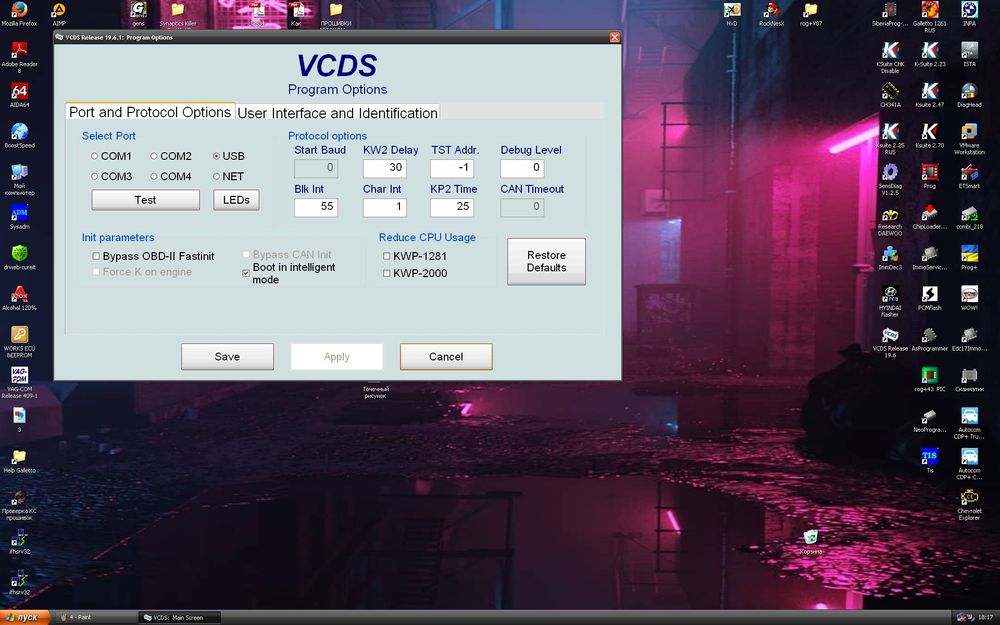Open the BoostSpeed desktop icon
This screenshot has height=625, width=1000.
point(19,136)
